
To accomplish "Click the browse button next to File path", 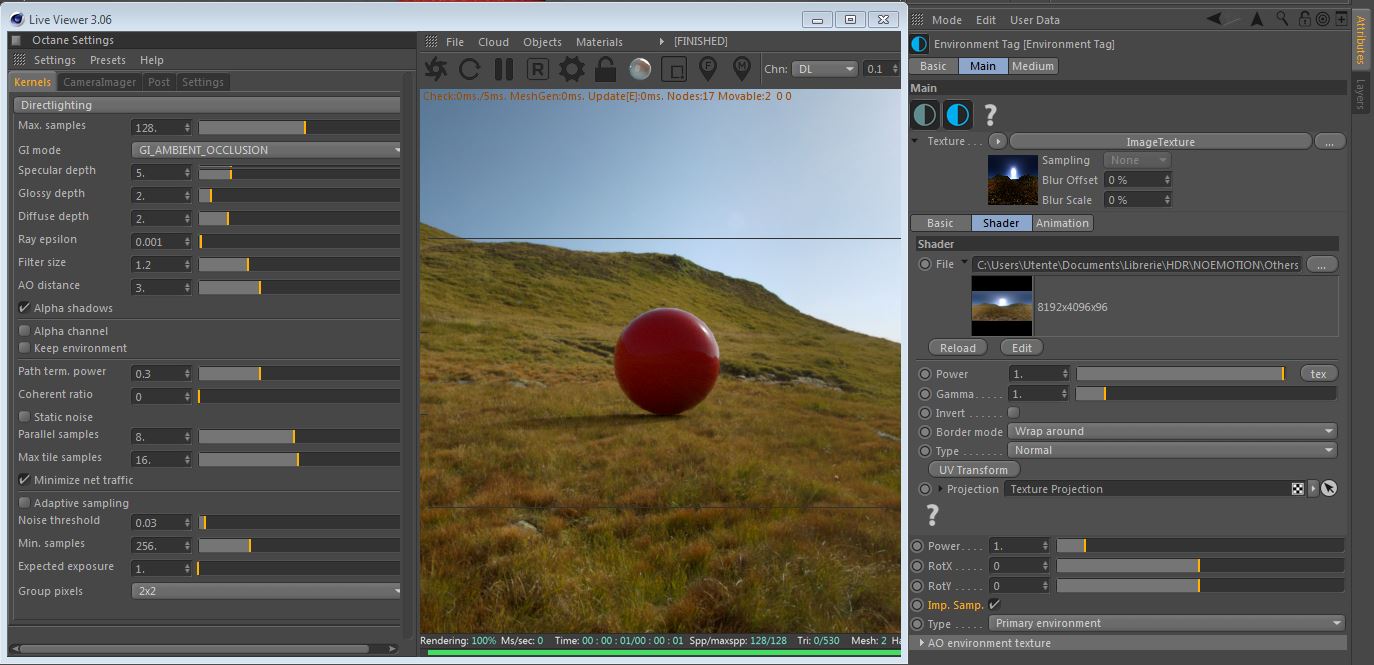I will (x=1321, y=265).
